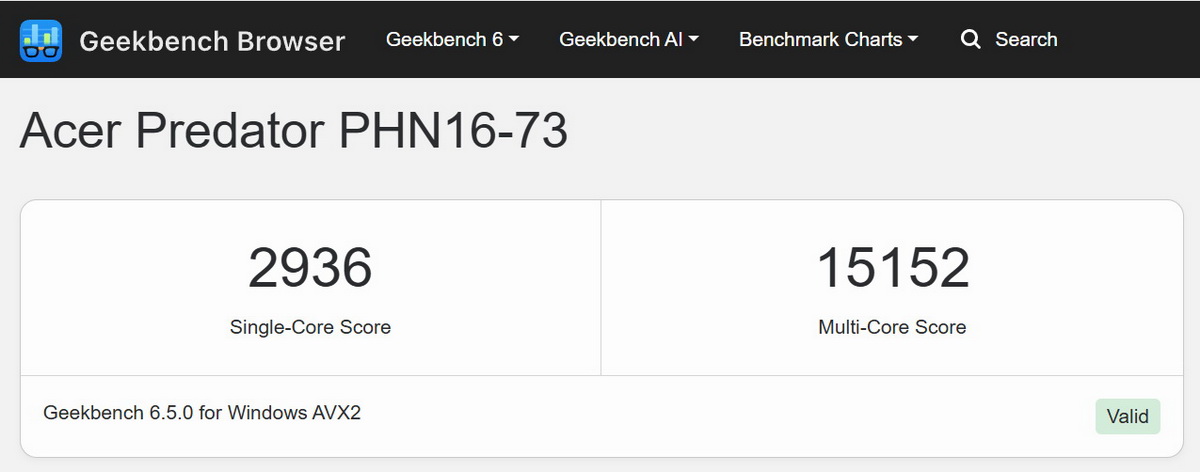The image size is (1200, 472).
Task: Click the Acer Predator PHN16-73 heading
Action: pos(294,132)
